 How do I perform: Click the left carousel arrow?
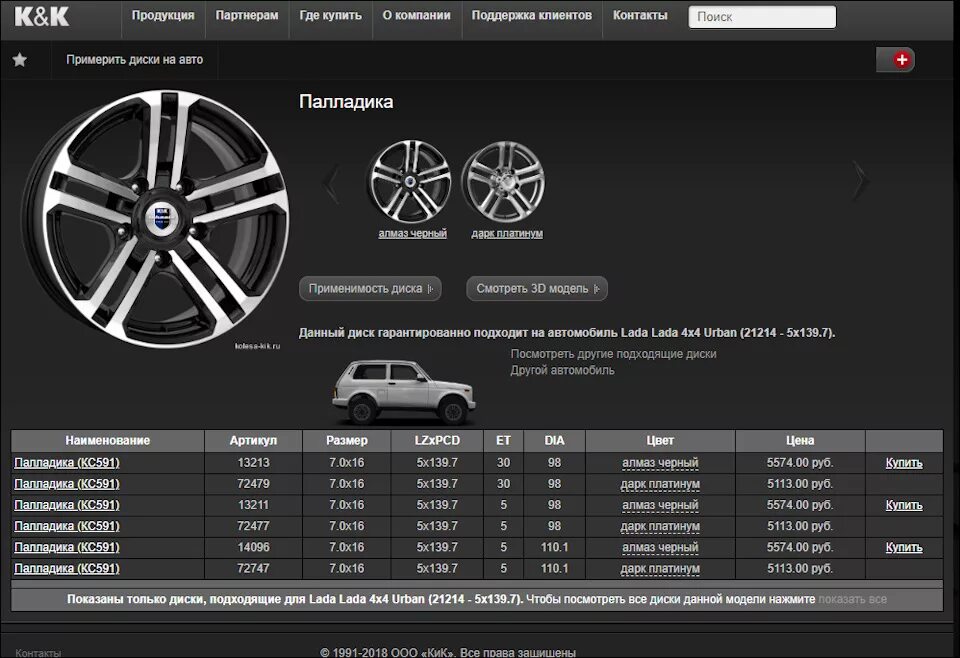(x=332, y=182)
